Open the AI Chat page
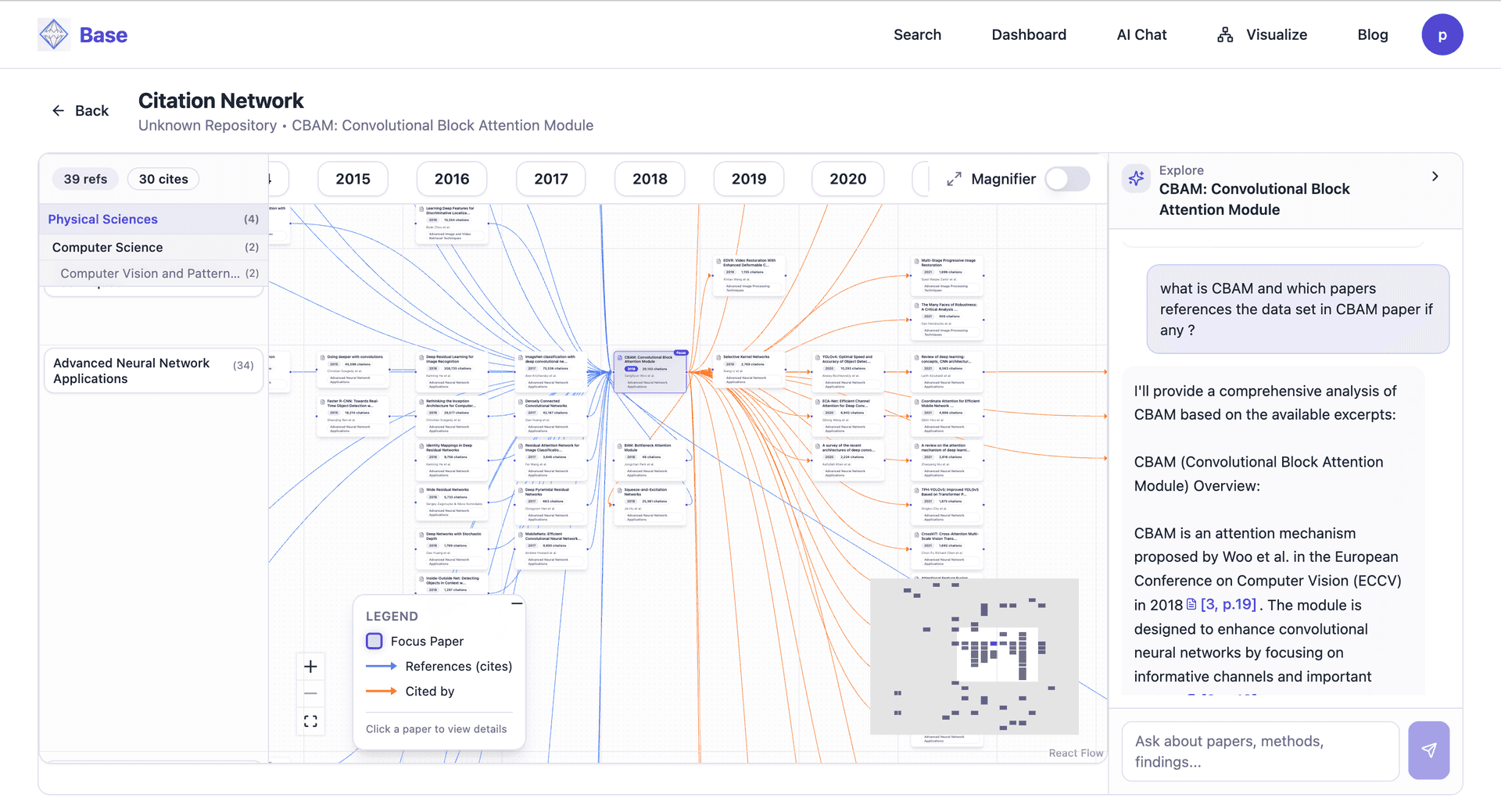This screenshot has height=812, width=1501. pyautogui.click(x=1141, y=34)
